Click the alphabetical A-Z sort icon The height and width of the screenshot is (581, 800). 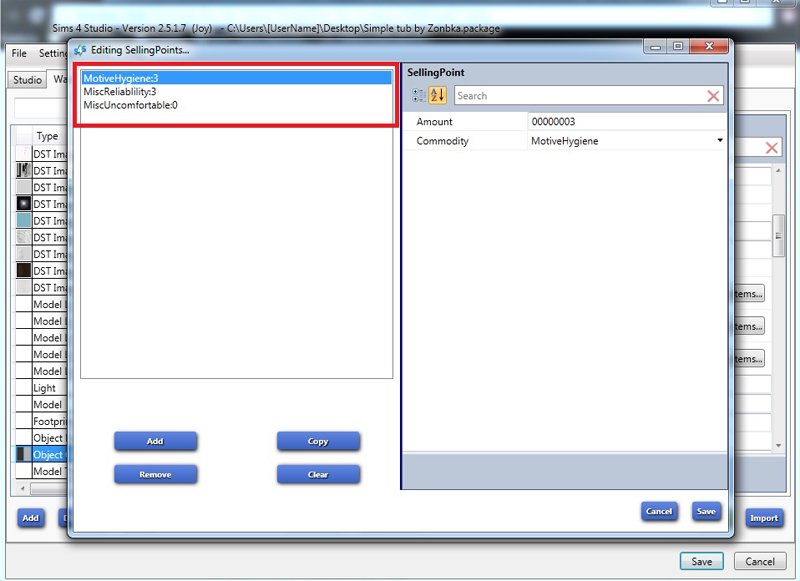[x=438, y=96]
